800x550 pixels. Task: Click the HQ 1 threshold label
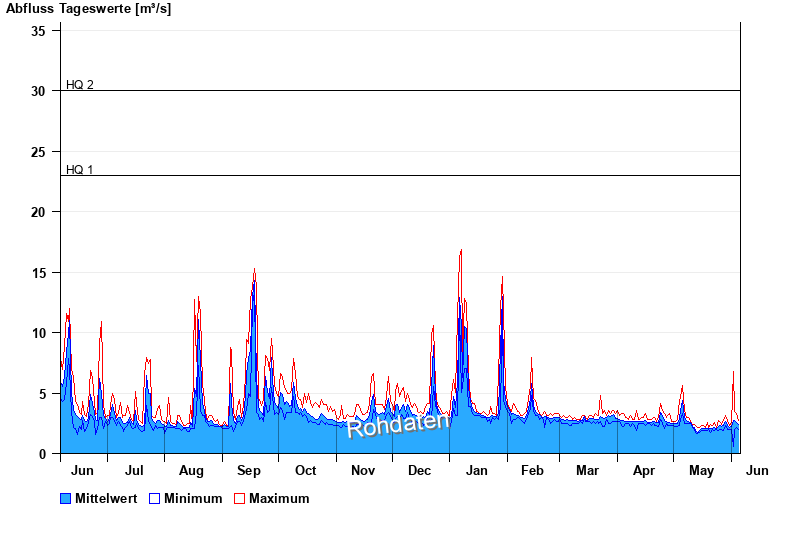pos(80,170)
